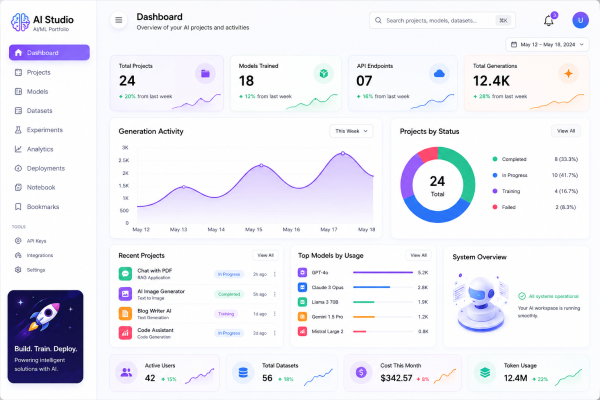600x400 pixels.
Task: Click the Total Projects folder icon
Action: [205, 73]
